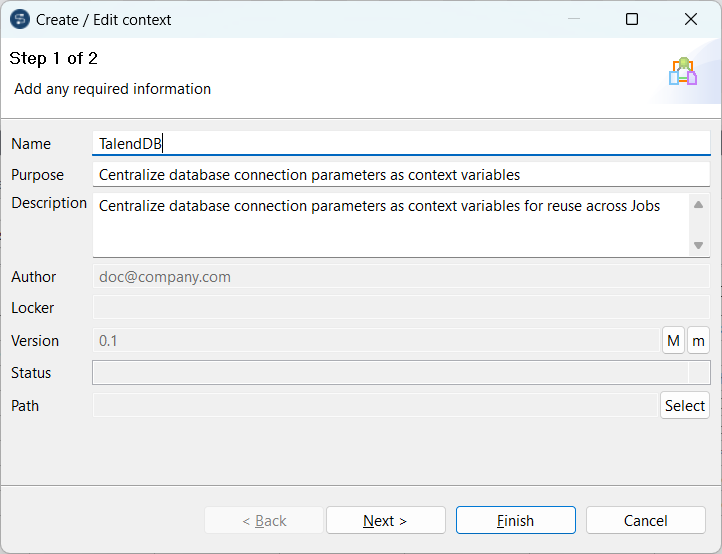Click the Locker field
This screenshot has width=722, height=554.
[x=400, y=308]
